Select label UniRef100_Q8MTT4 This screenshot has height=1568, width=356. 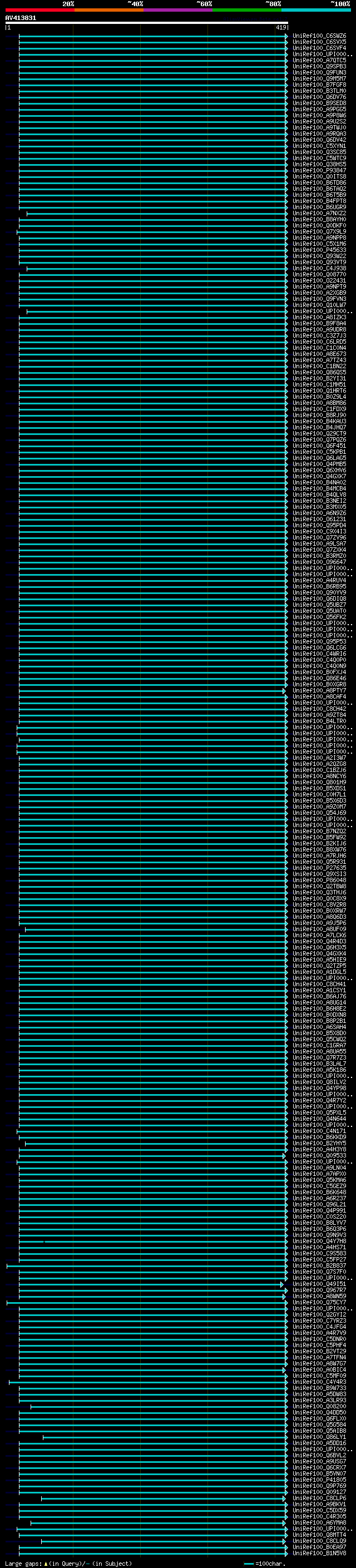(319, 1535)
